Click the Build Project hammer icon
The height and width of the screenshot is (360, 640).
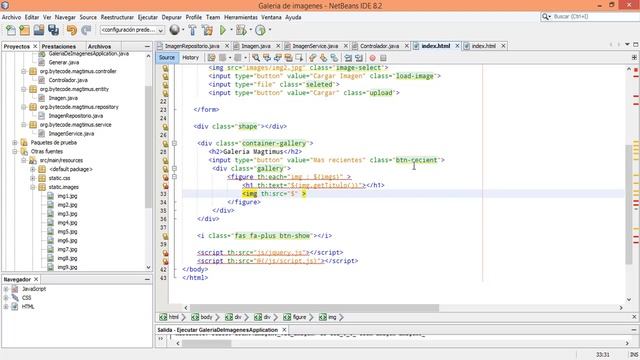tap(192, 30)
